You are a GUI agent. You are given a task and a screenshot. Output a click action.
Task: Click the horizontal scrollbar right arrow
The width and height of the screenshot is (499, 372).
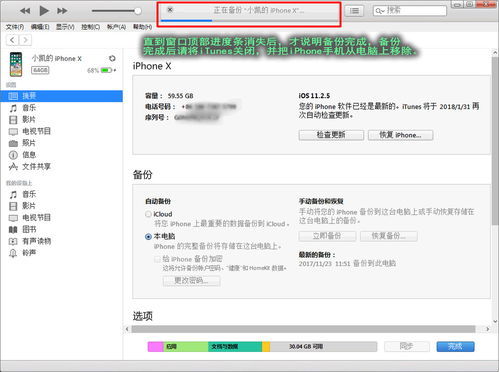click(488, 329)
